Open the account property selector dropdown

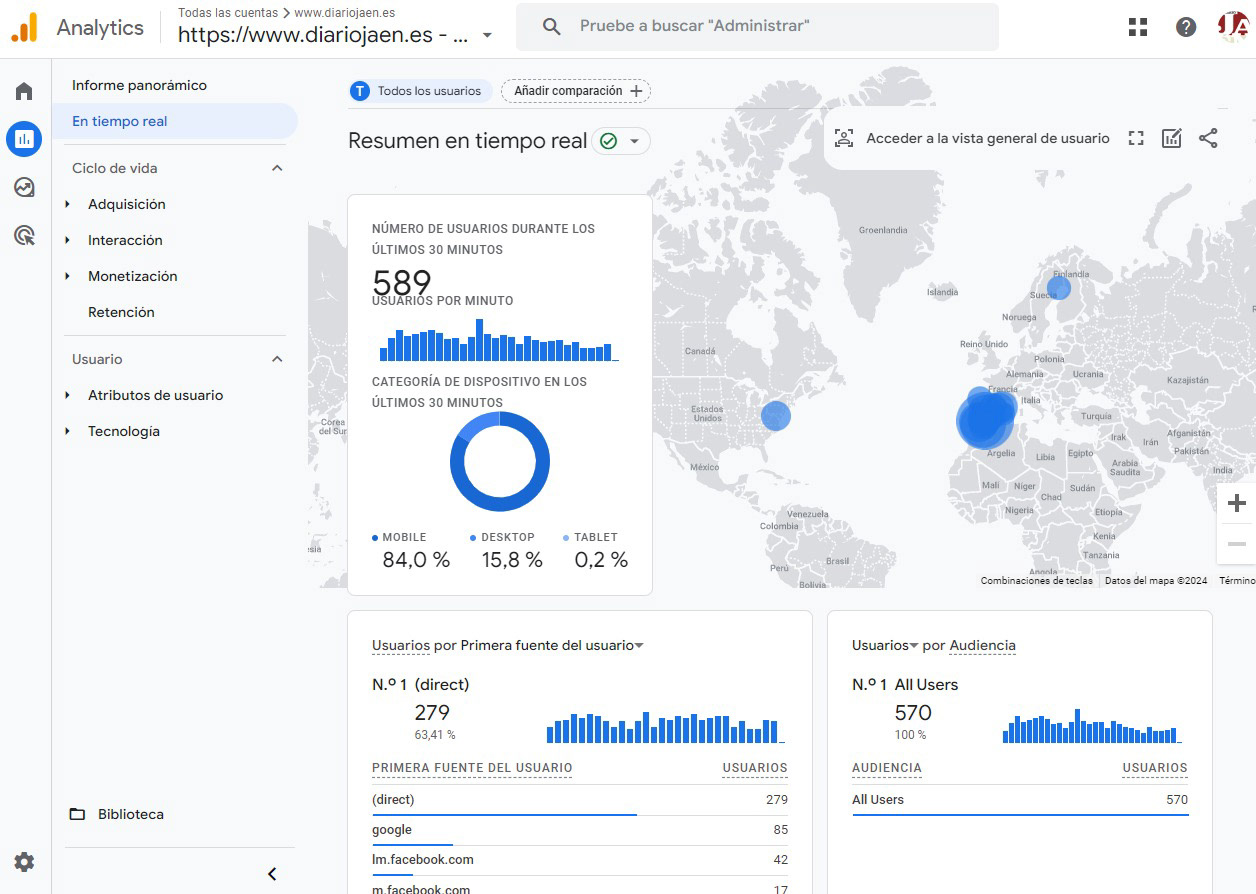click(x=487, y=35)
